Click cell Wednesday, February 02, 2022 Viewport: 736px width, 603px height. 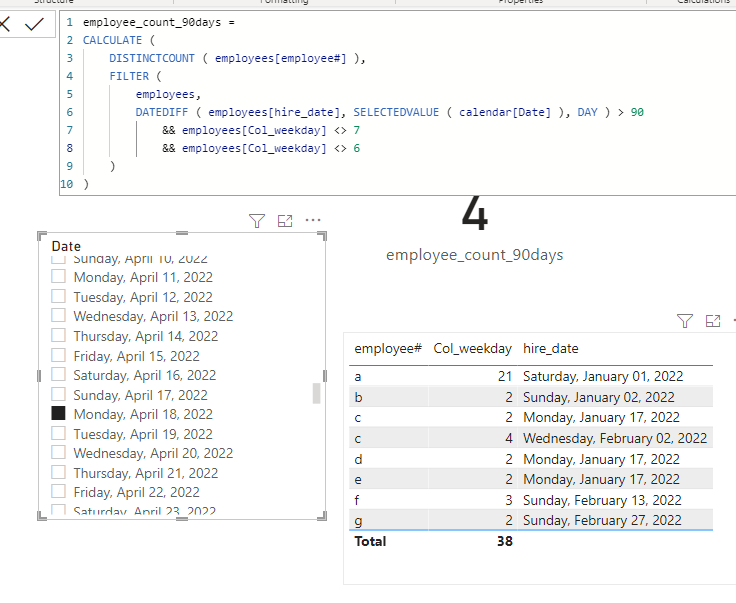[x=615, y=438]
